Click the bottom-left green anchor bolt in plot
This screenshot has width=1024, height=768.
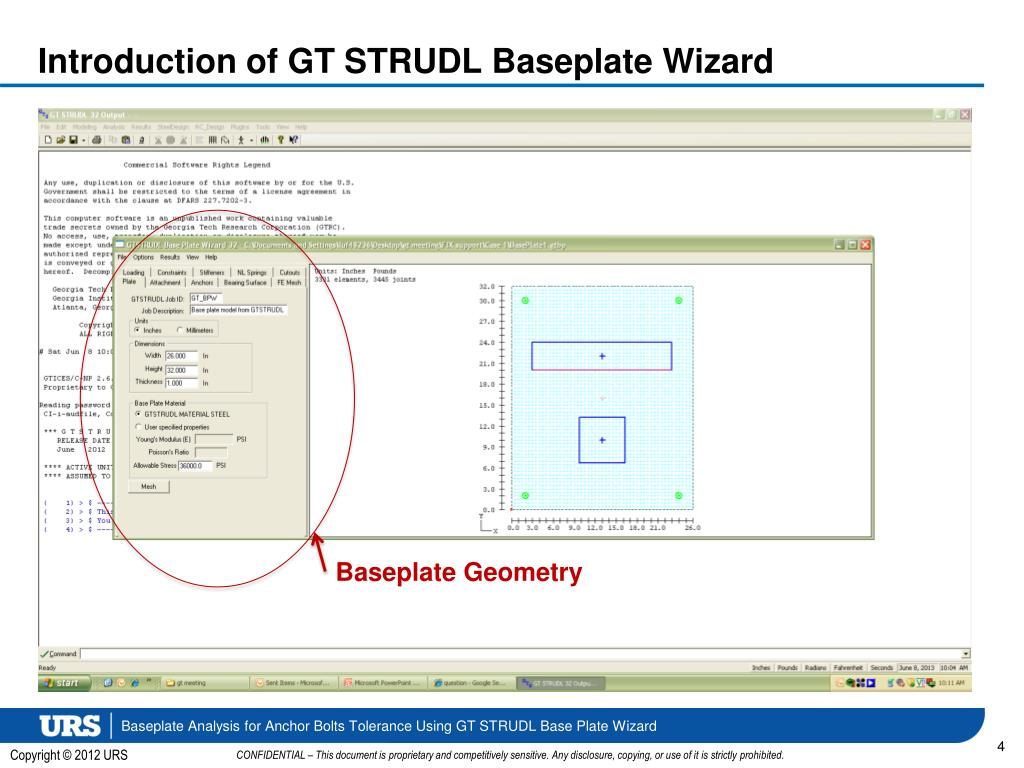[x=525, y=496]
